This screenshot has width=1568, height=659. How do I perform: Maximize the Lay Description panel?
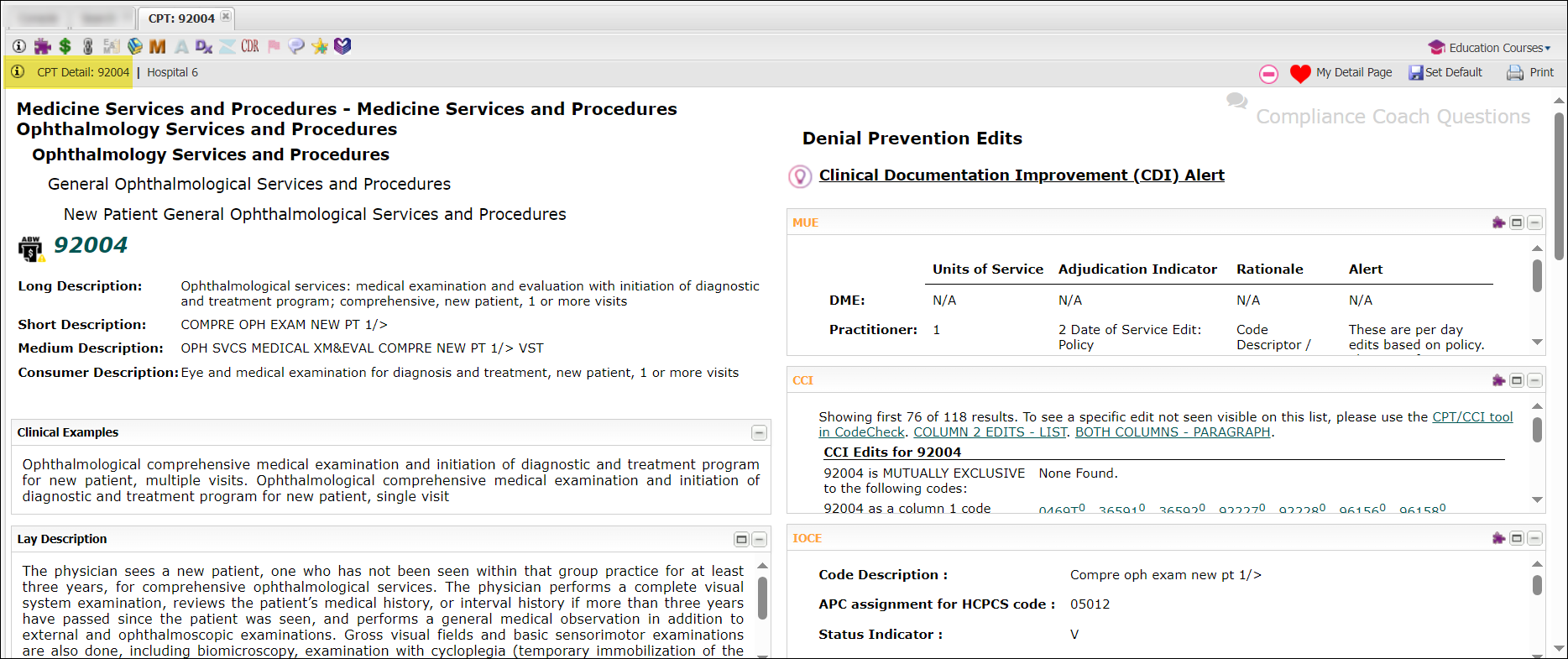(741, 540)
